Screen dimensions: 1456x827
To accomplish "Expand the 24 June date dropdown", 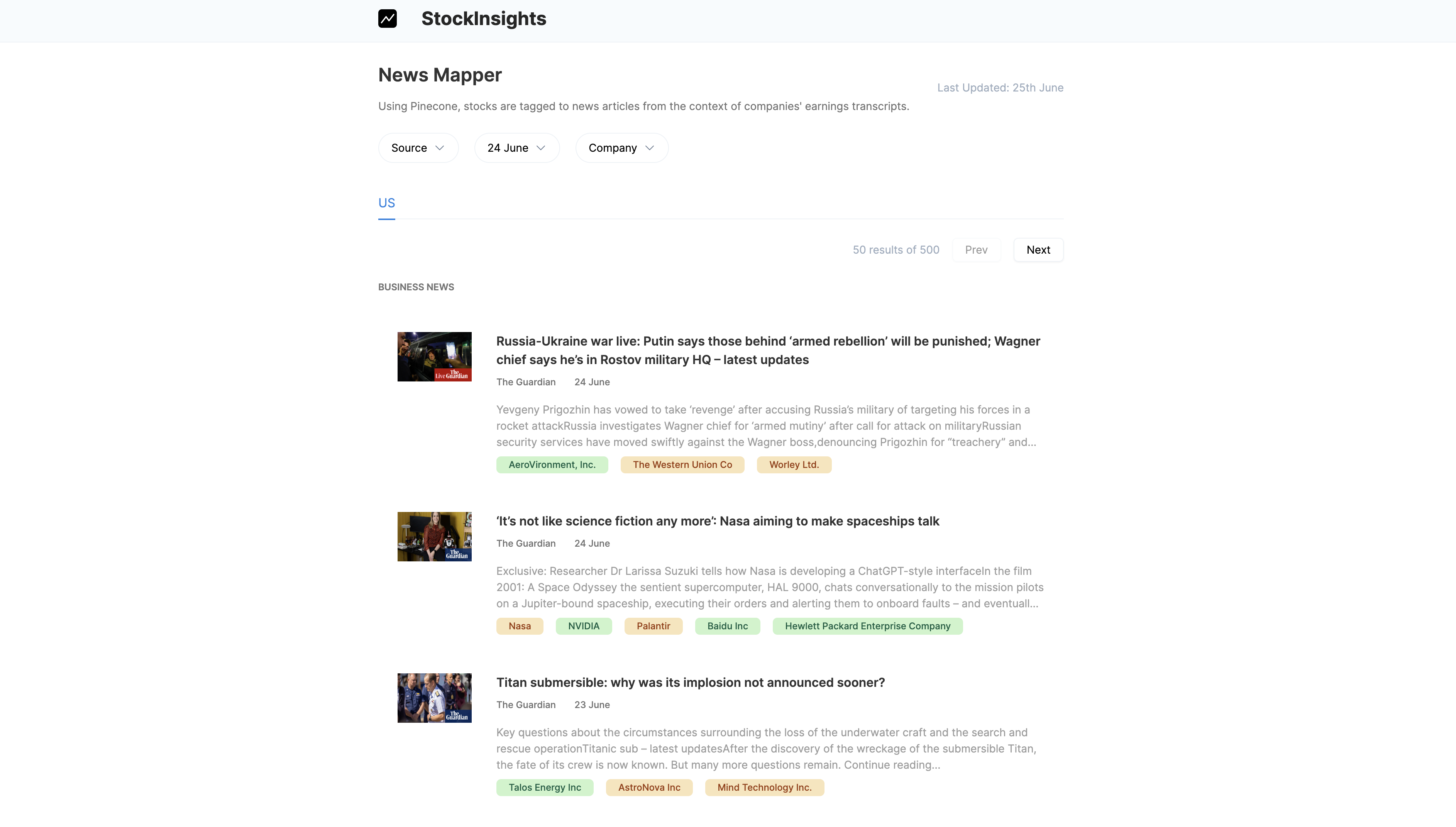I will tap(516, 147).
